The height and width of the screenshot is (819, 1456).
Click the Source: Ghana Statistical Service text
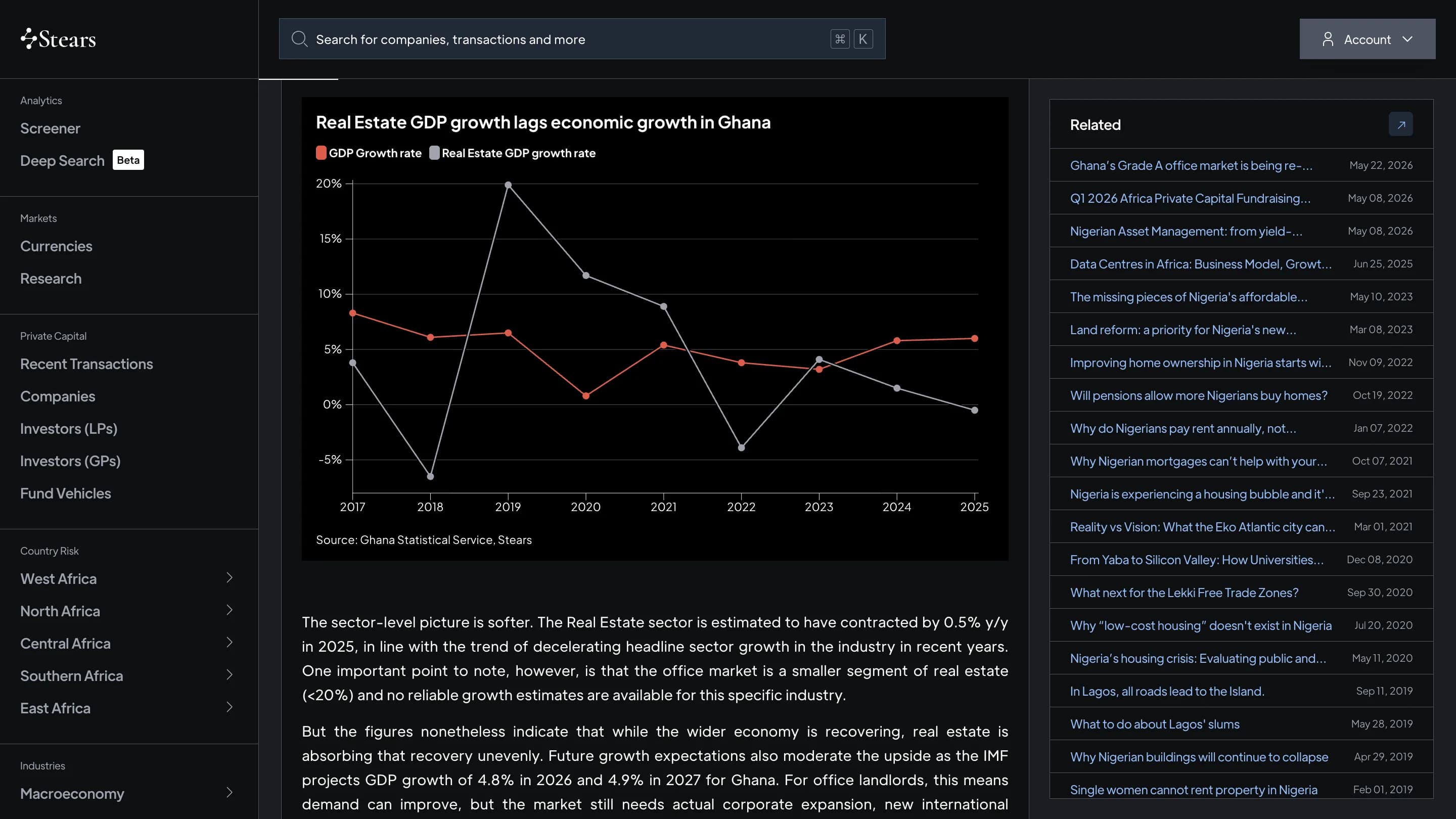424,540
